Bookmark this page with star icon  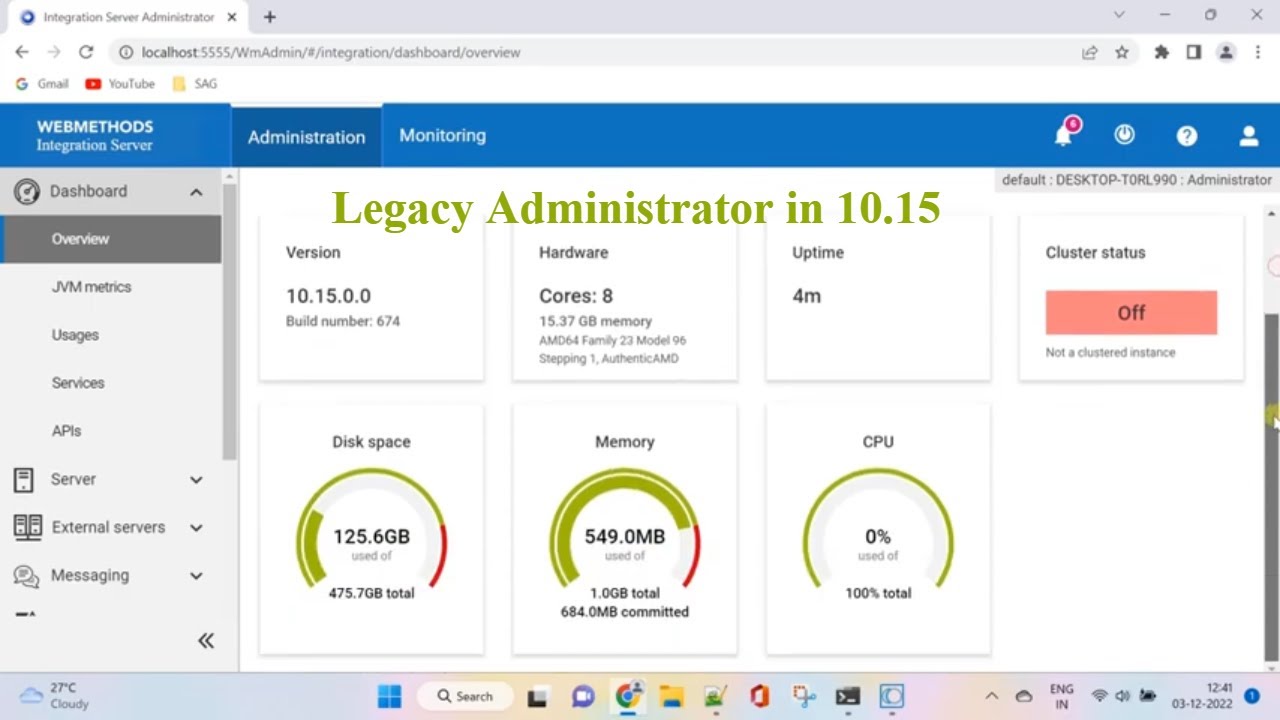point(1122,52)
